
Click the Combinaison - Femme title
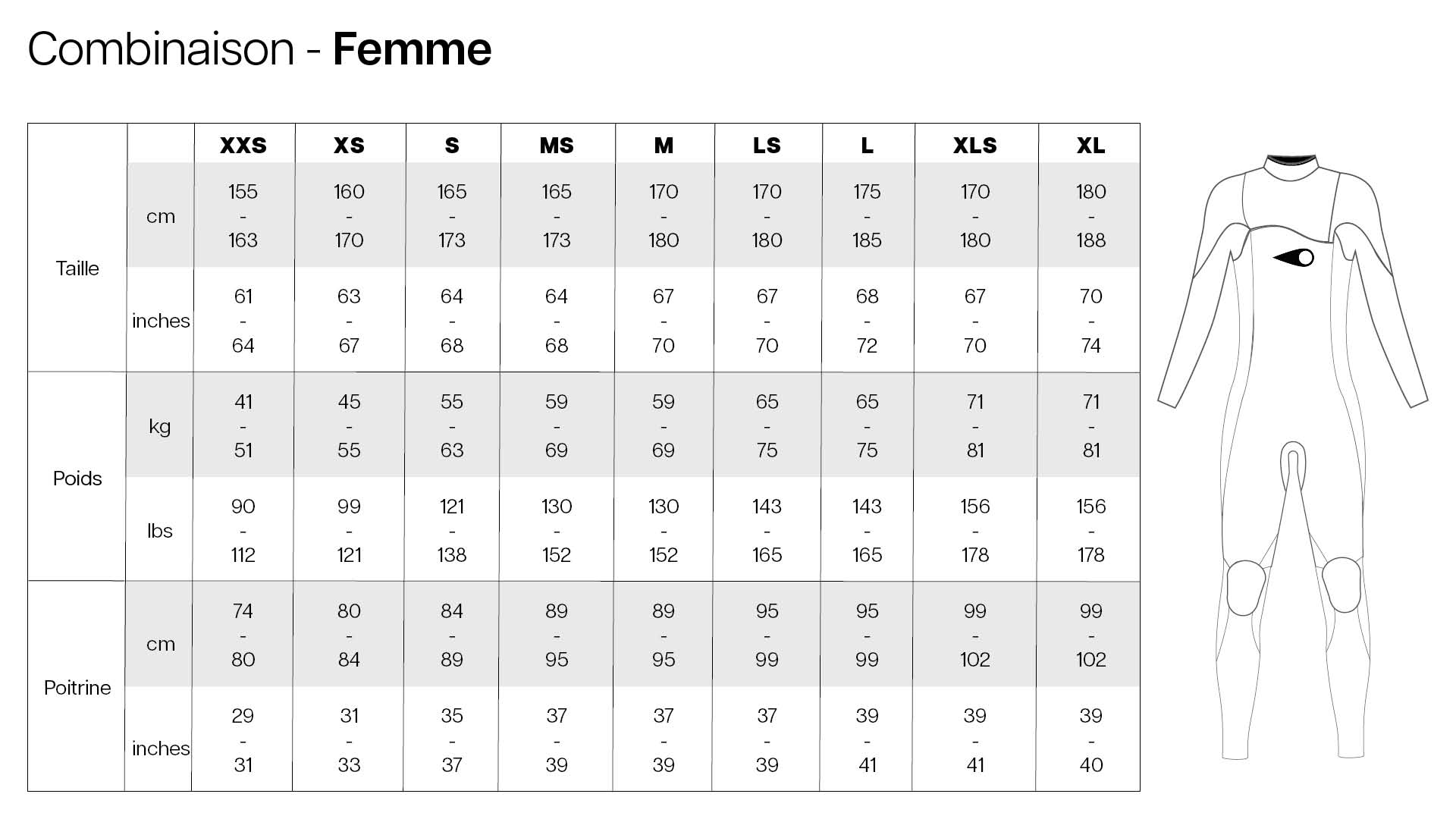pos(259,49)
